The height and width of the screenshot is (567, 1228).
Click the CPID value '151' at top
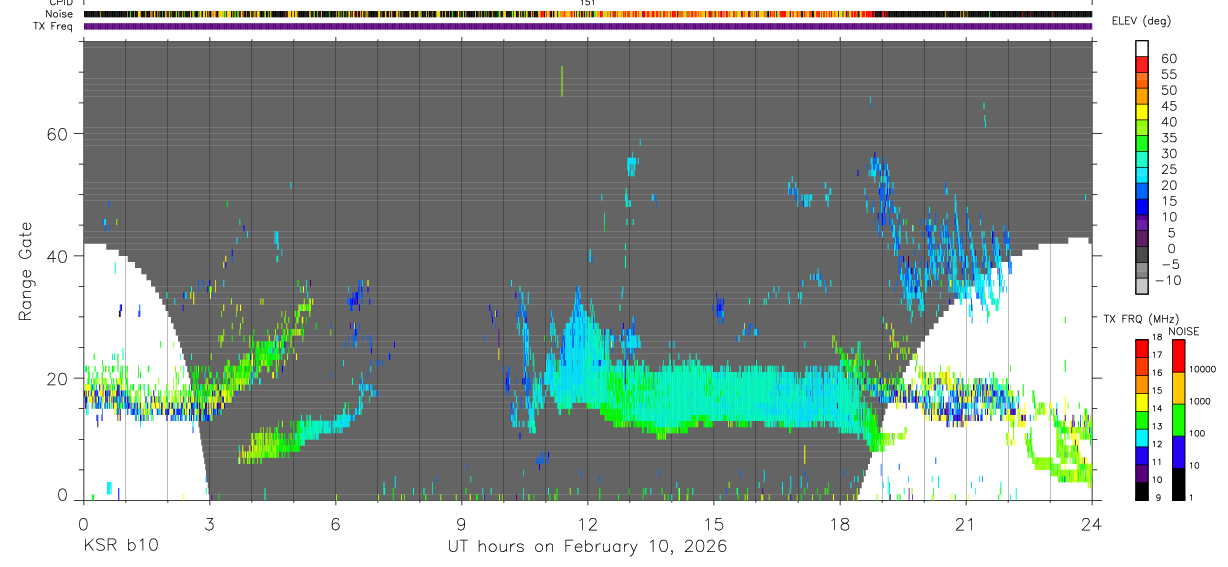[588, 3]
